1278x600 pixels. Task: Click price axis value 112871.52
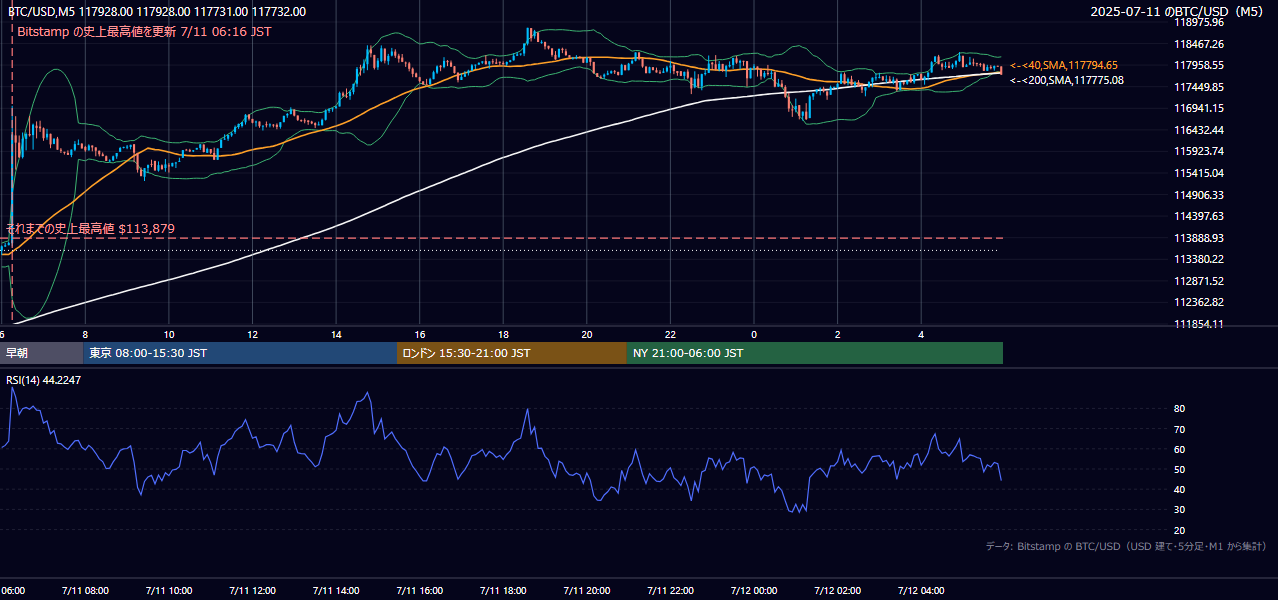point(1199,281)
